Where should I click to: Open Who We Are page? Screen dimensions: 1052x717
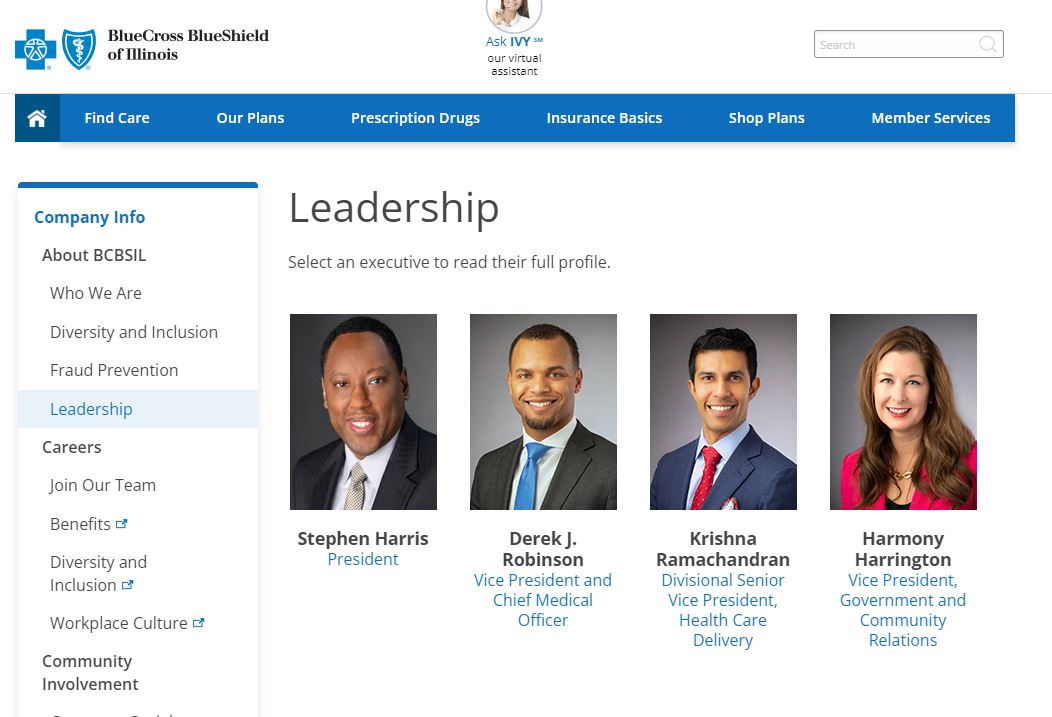tap(96, 293)
